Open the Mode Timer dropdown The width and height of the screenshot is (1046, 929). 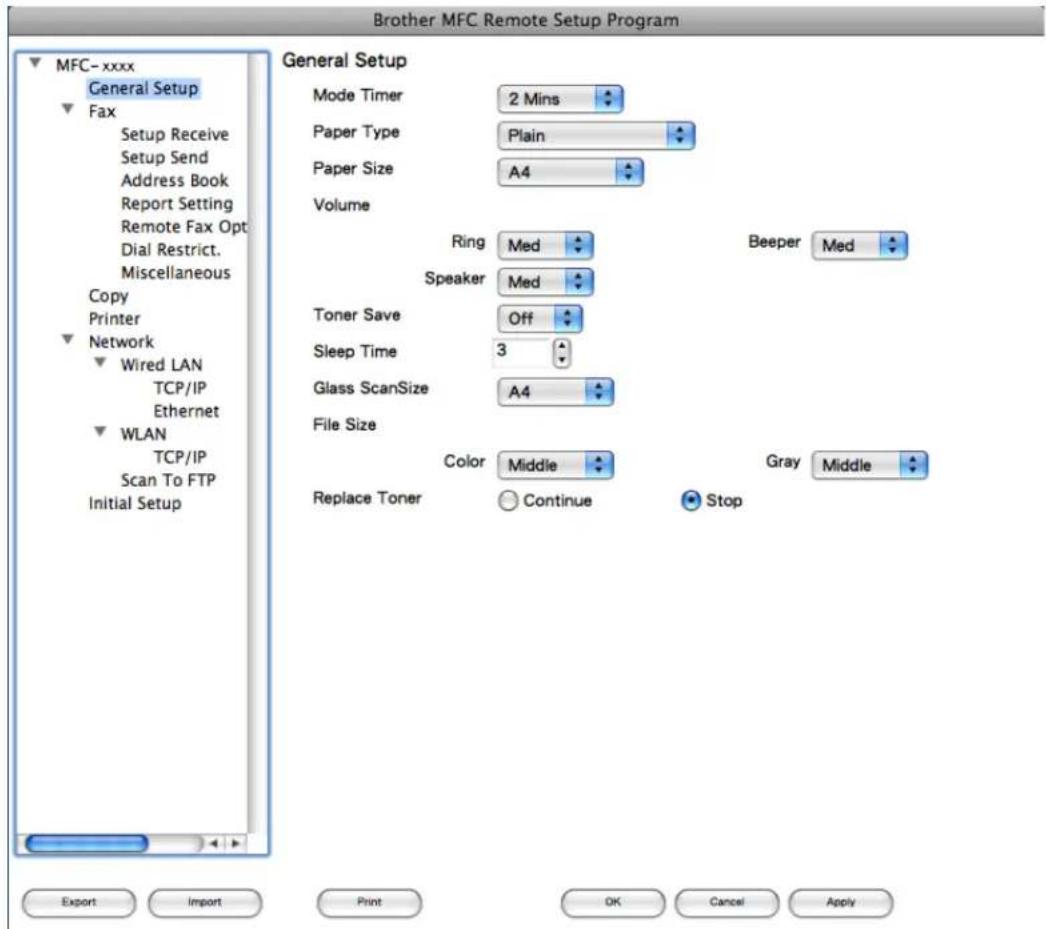coord(560,99)
